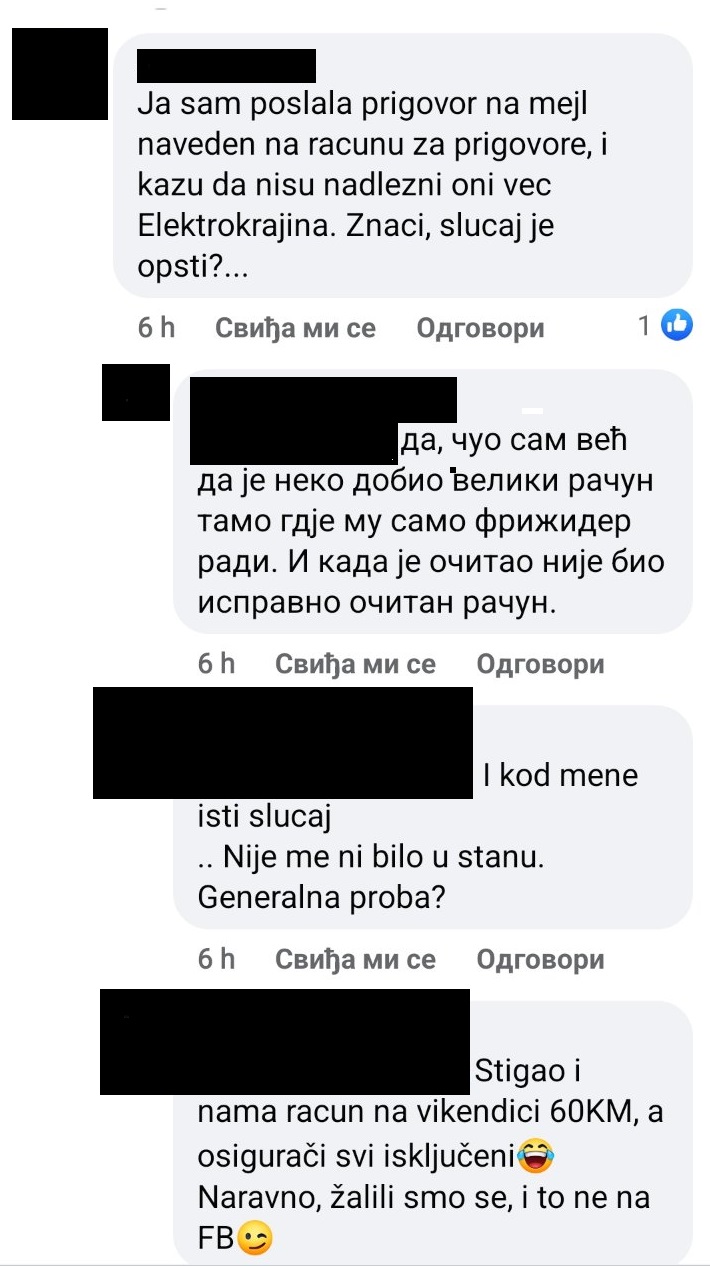Like the comment about Elektrokrajina

click(297, 327)
